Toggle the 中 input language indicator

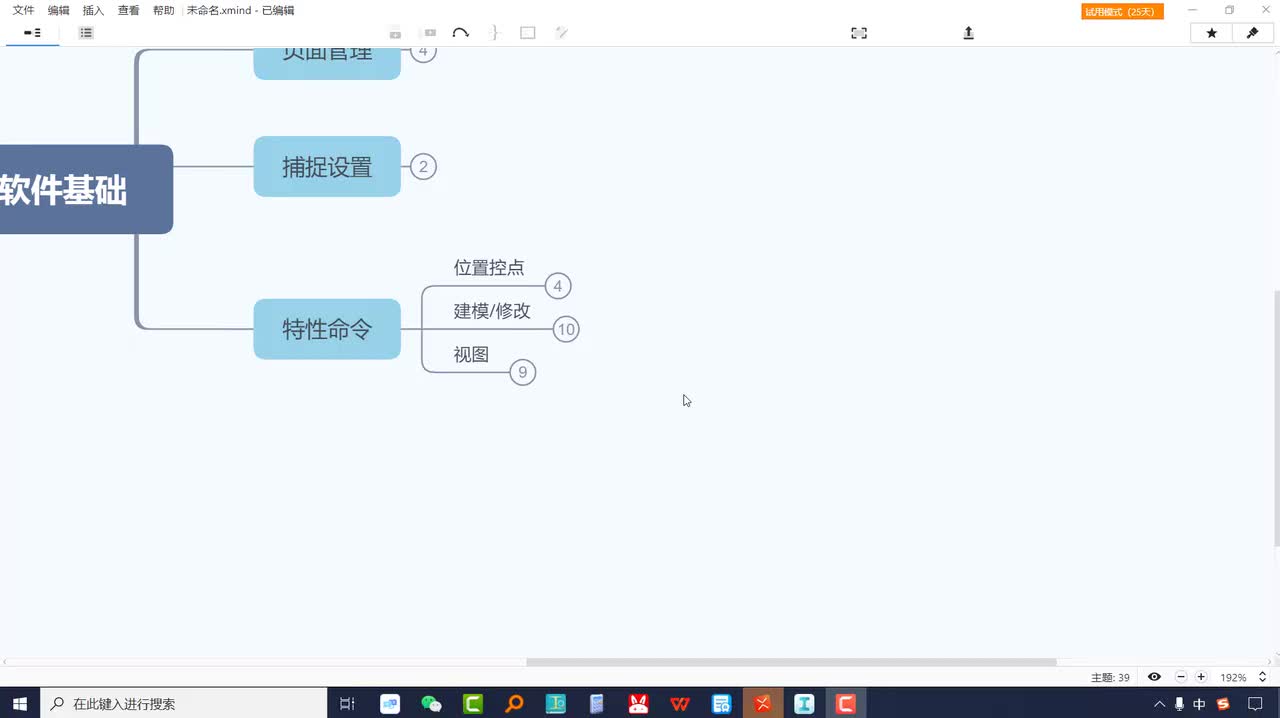coord(1199,704)
